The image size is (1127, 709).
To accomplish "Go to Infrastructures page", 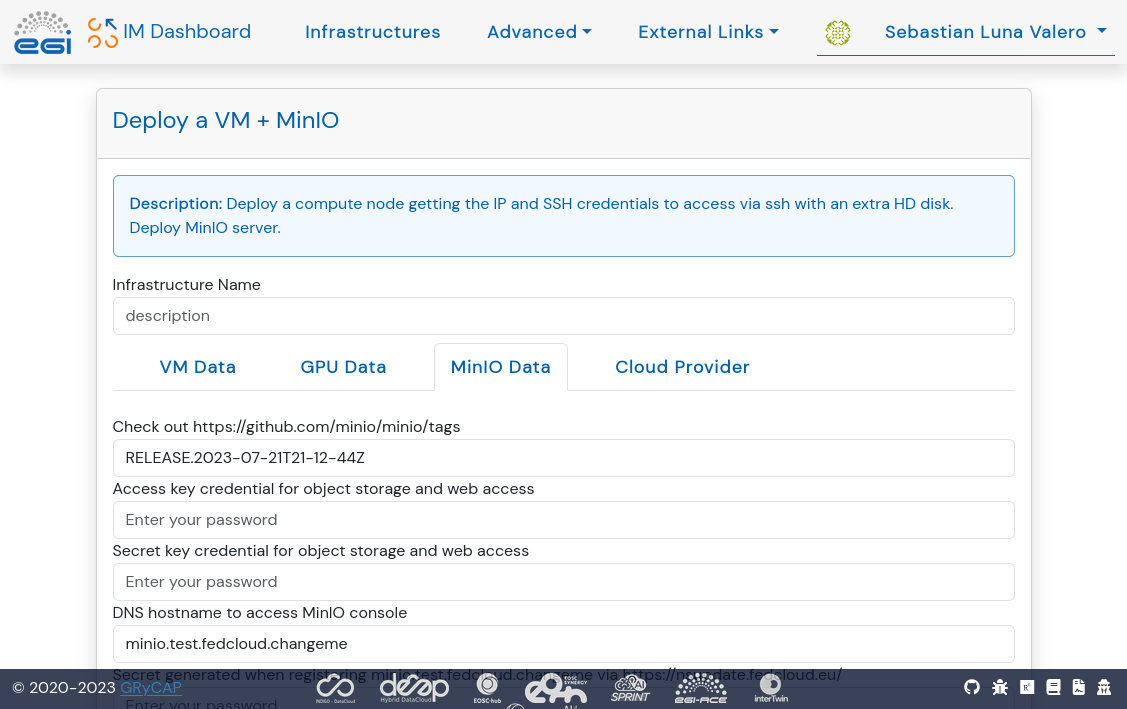I will pyautogui.click(x=372, y=32).
